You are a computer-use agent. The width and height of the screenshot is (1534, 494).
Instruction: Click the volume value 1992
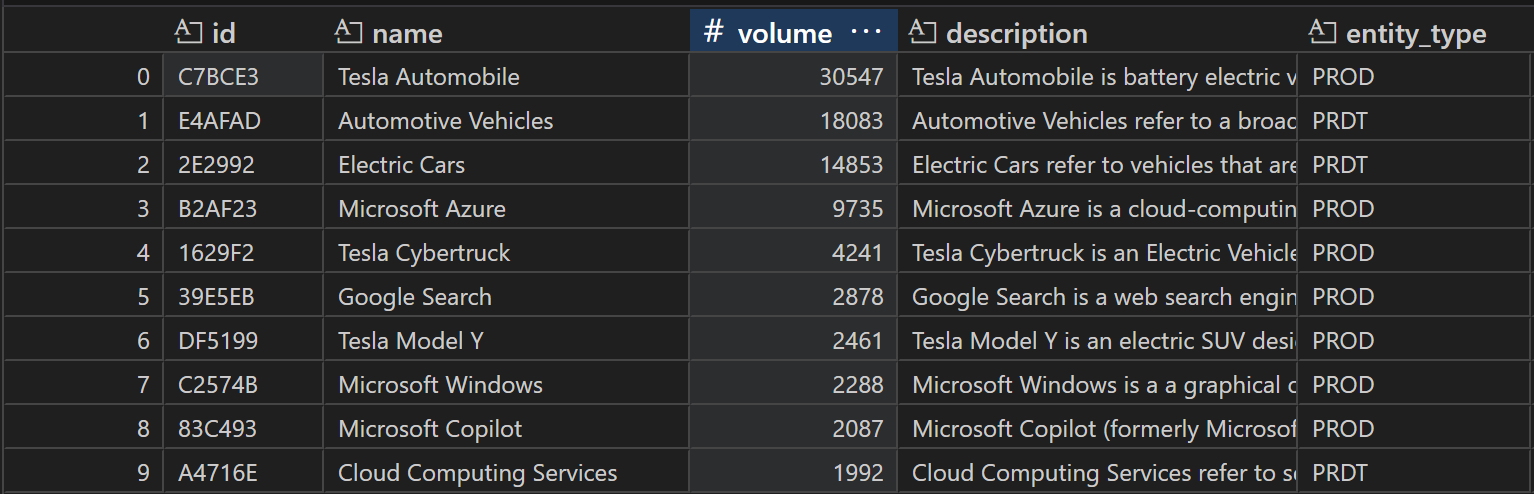793,473
